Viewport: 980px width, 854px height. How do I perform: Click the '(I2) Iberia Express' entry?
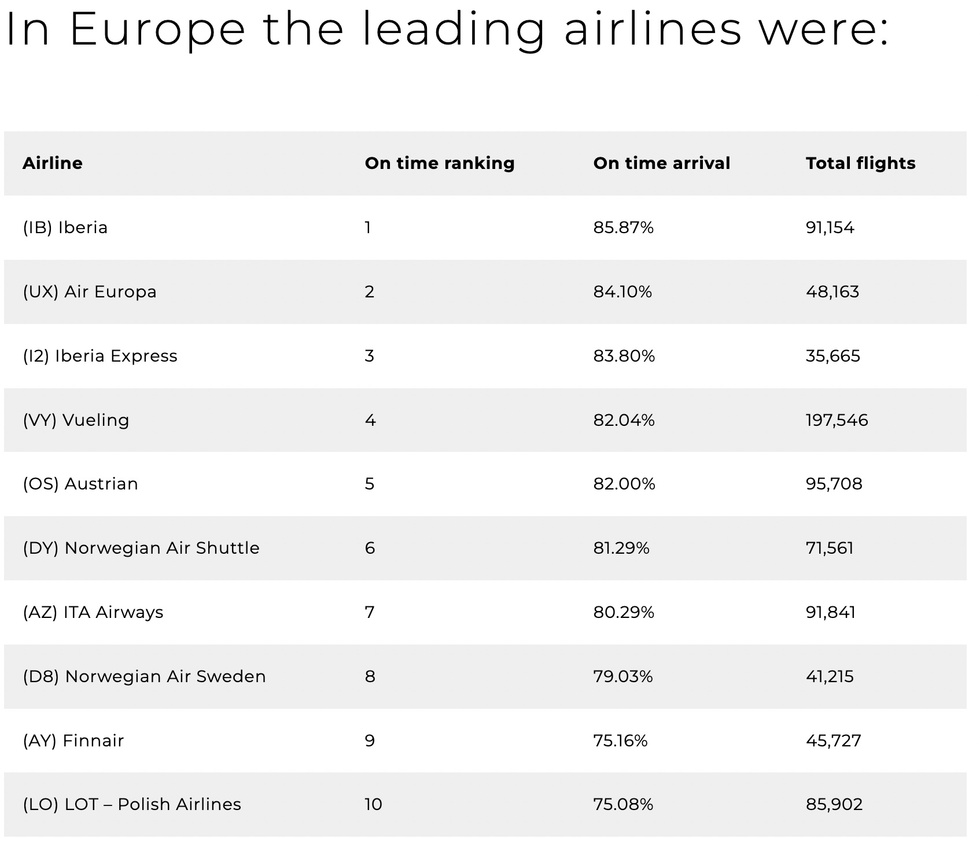[x=100, y=356]
